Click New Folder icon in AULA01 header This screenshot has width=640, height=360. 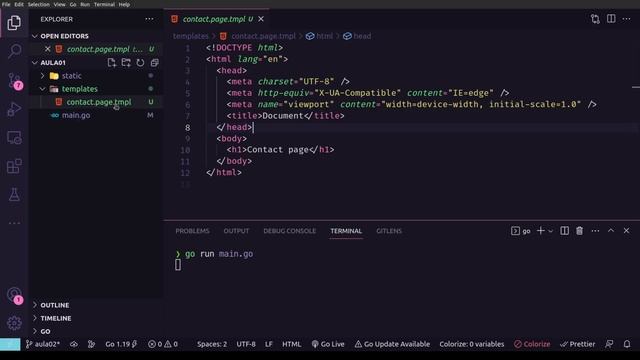[126, 62]
